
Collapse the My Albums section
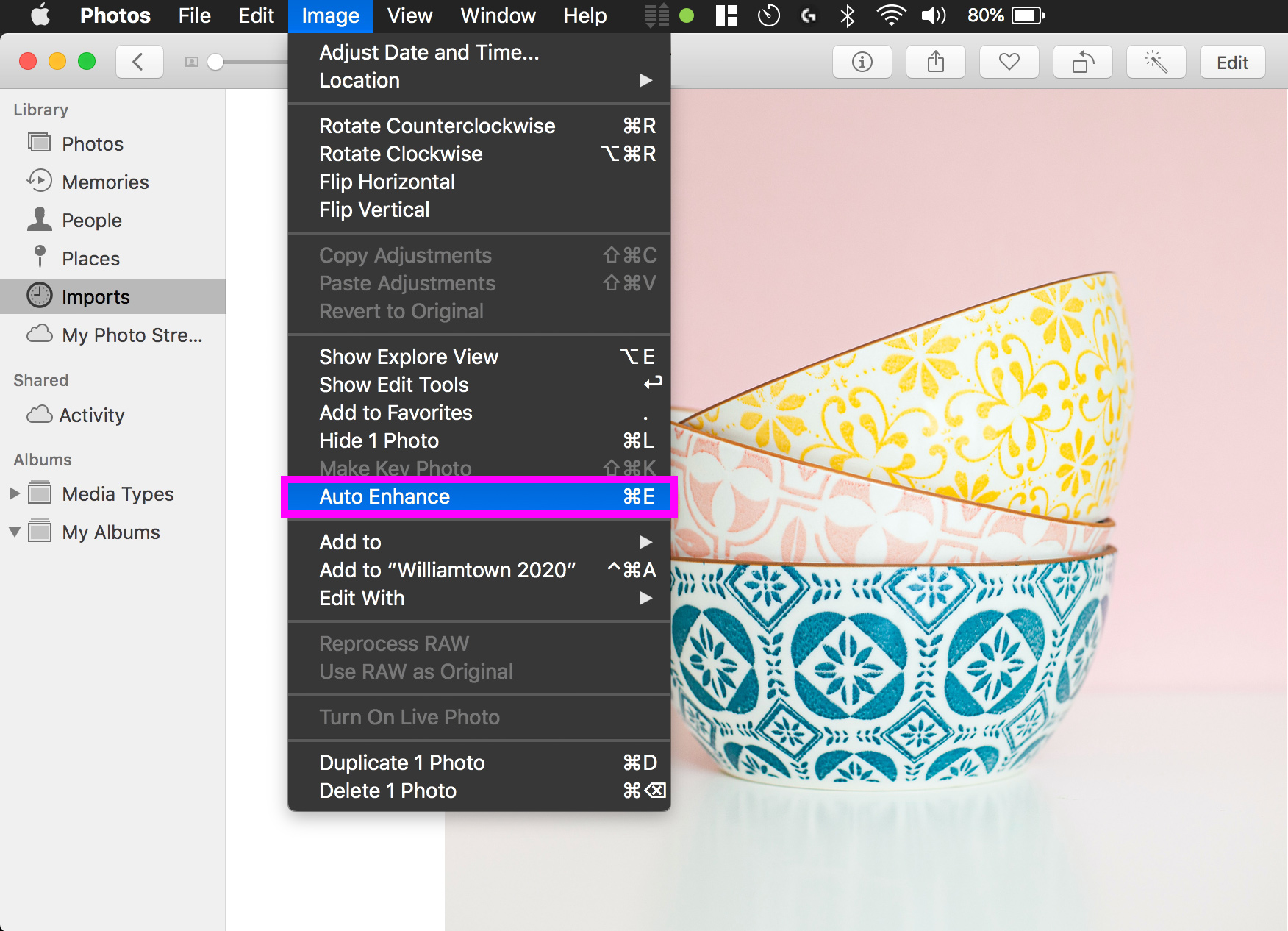pyautogui.click(x=15, y=532)
